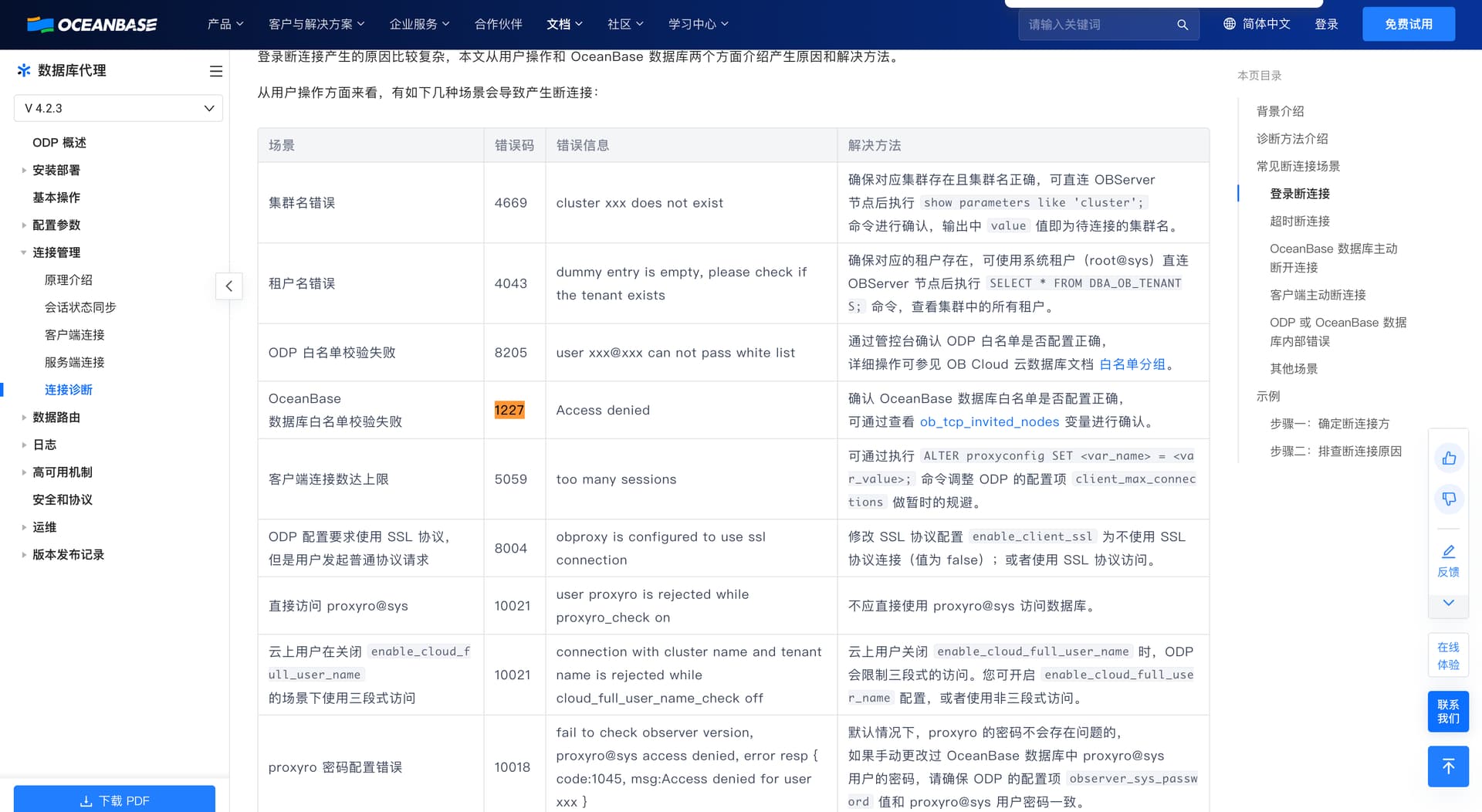The image size is (1482, 812).
Task: Open the V 4.2.3 version selector
Action: (118, 108)
